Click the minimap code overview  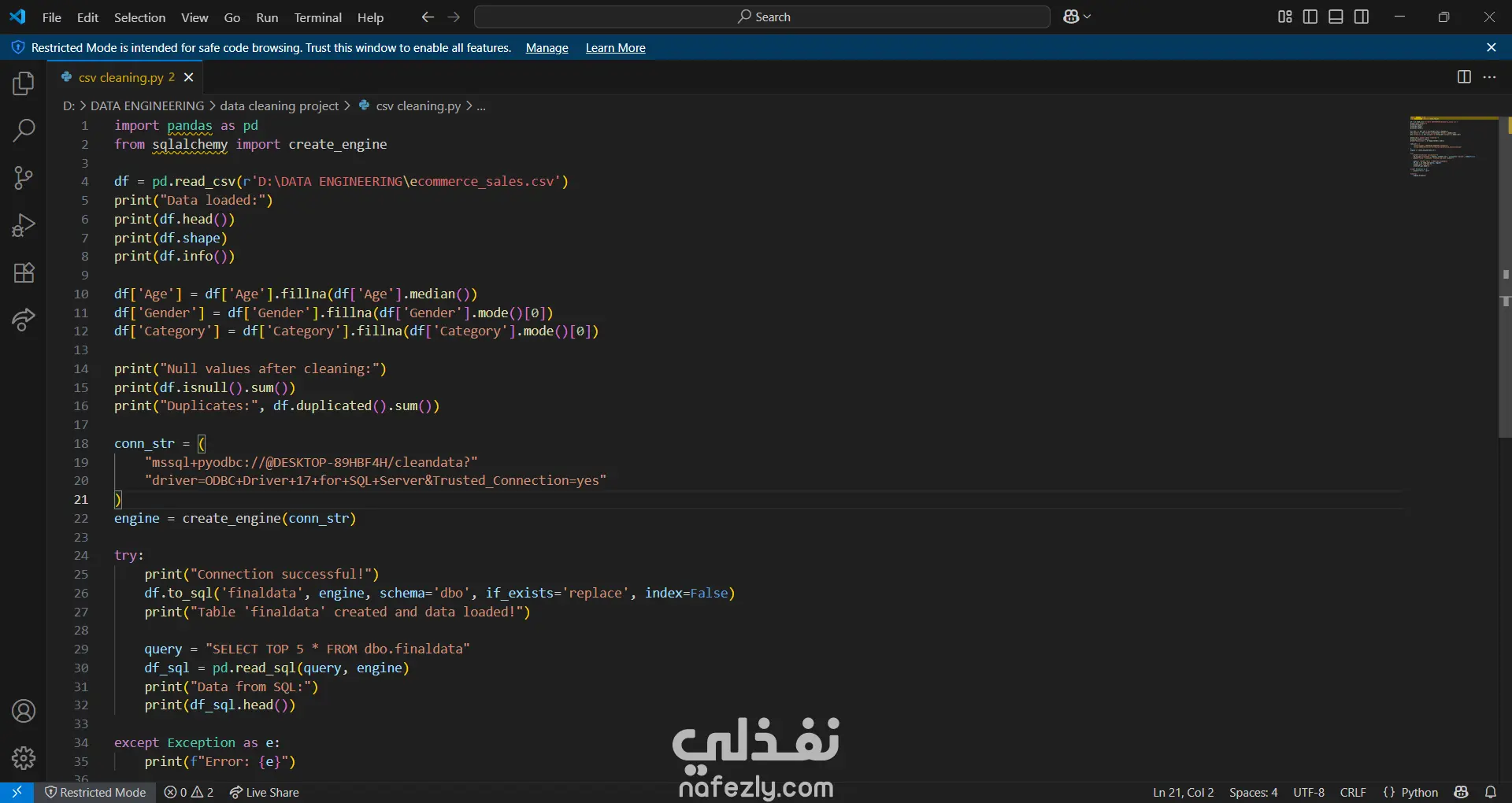point(1454,147)
